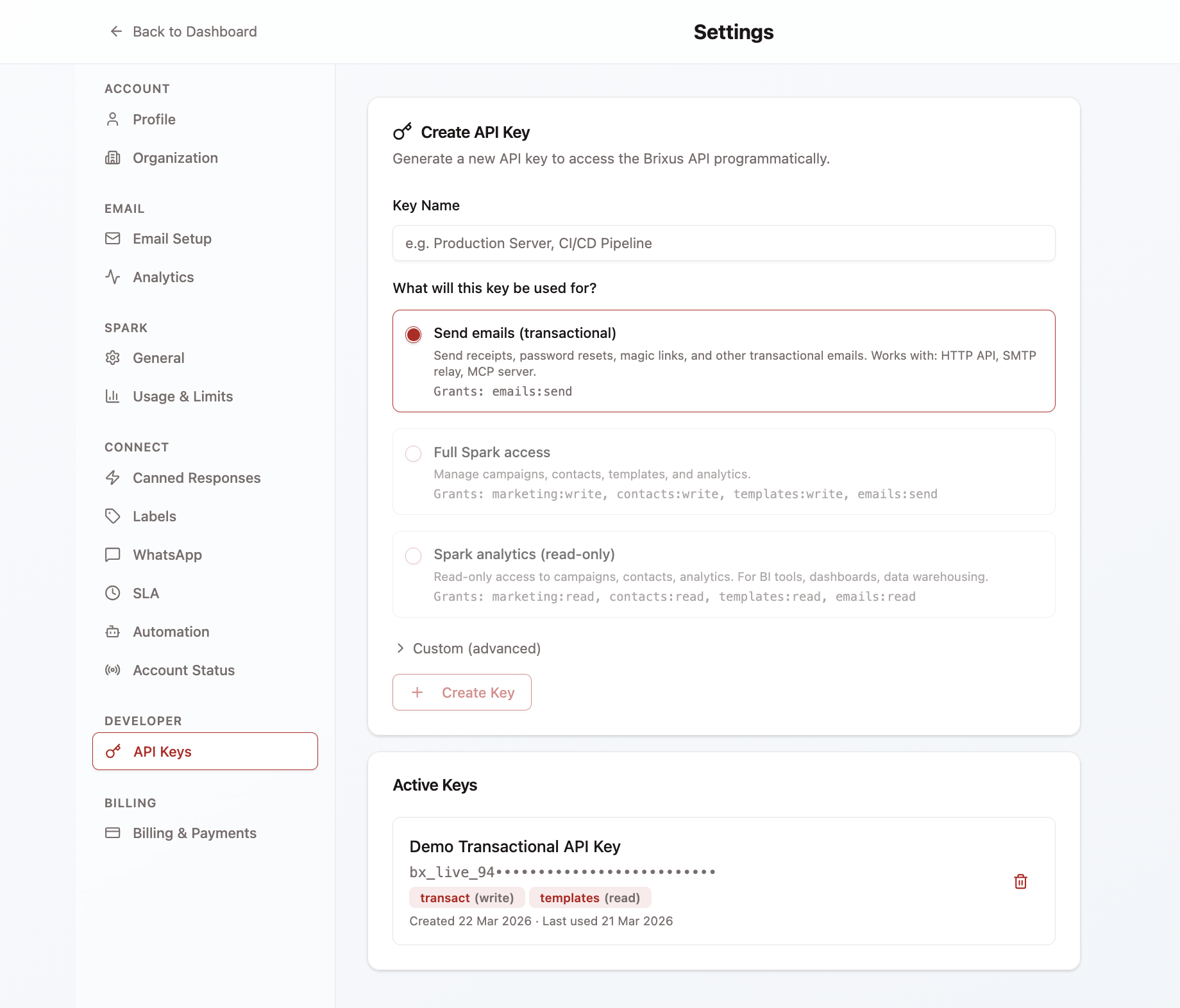Click key icon beside Create API Key heading
The width and height of the screenshot is (1180, 1008).
click(x=402, y=131)
